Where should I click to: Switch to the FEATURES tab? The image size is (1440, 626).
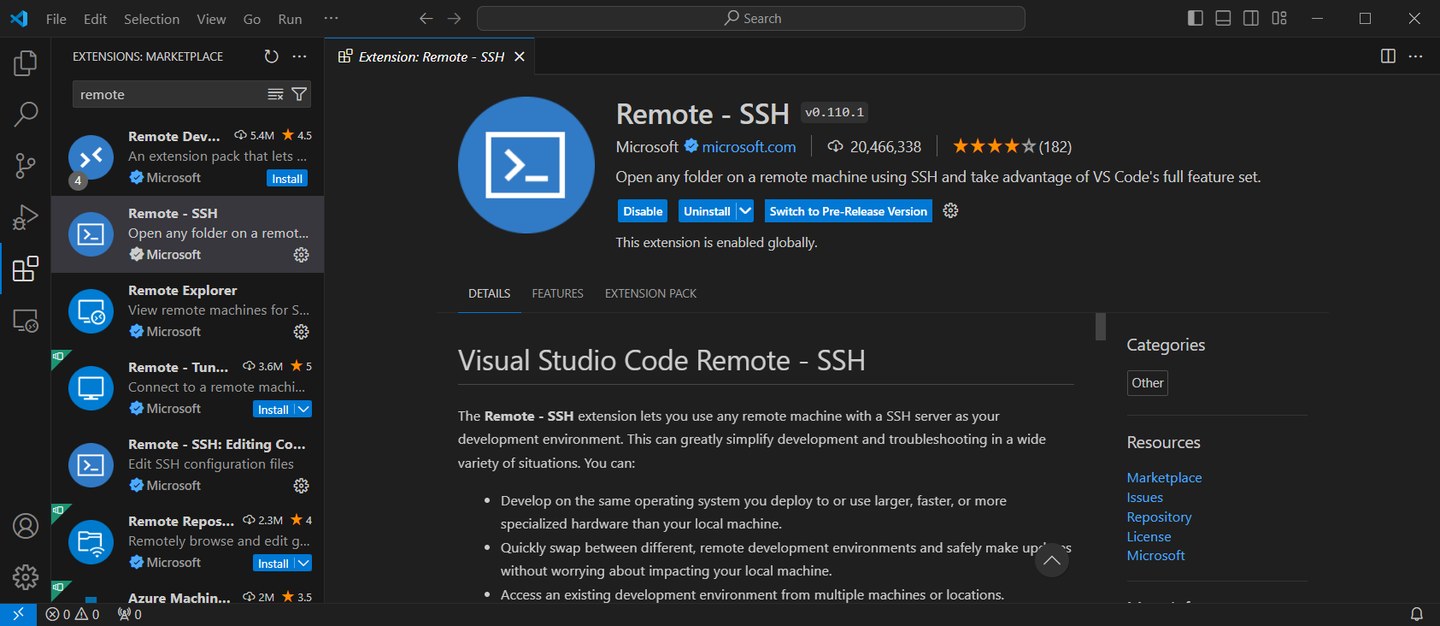557,293
